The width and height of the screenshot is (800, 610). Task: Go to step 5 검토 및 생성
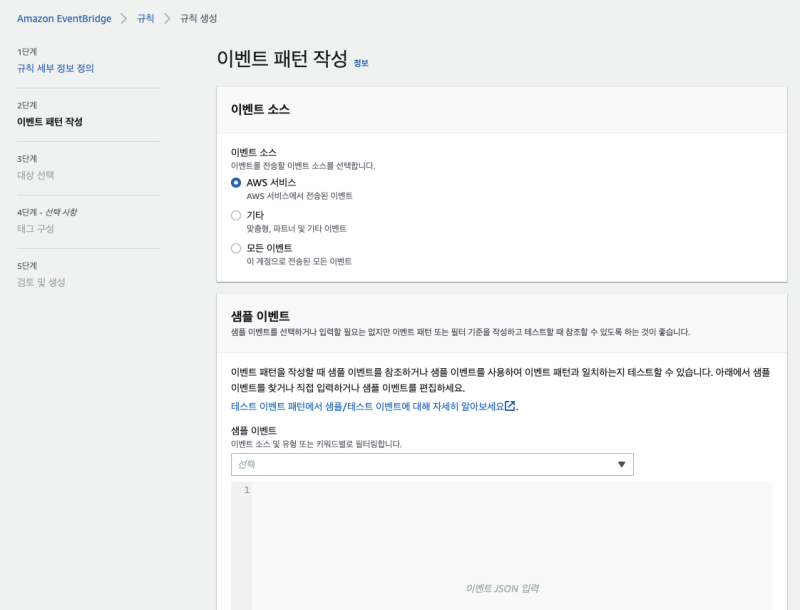pos(41,283)
